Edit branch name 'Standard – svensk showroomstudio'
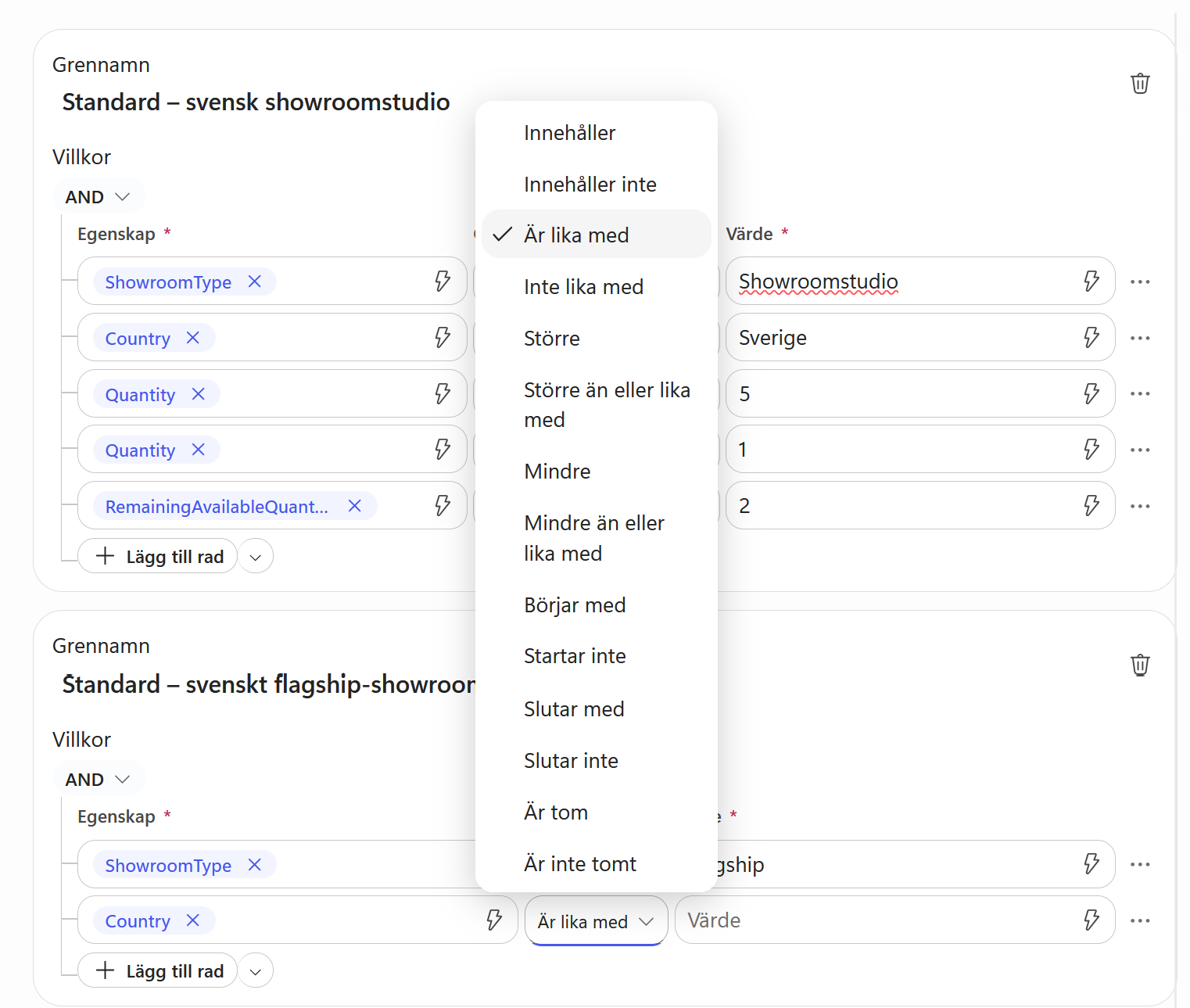 [256, 102]
